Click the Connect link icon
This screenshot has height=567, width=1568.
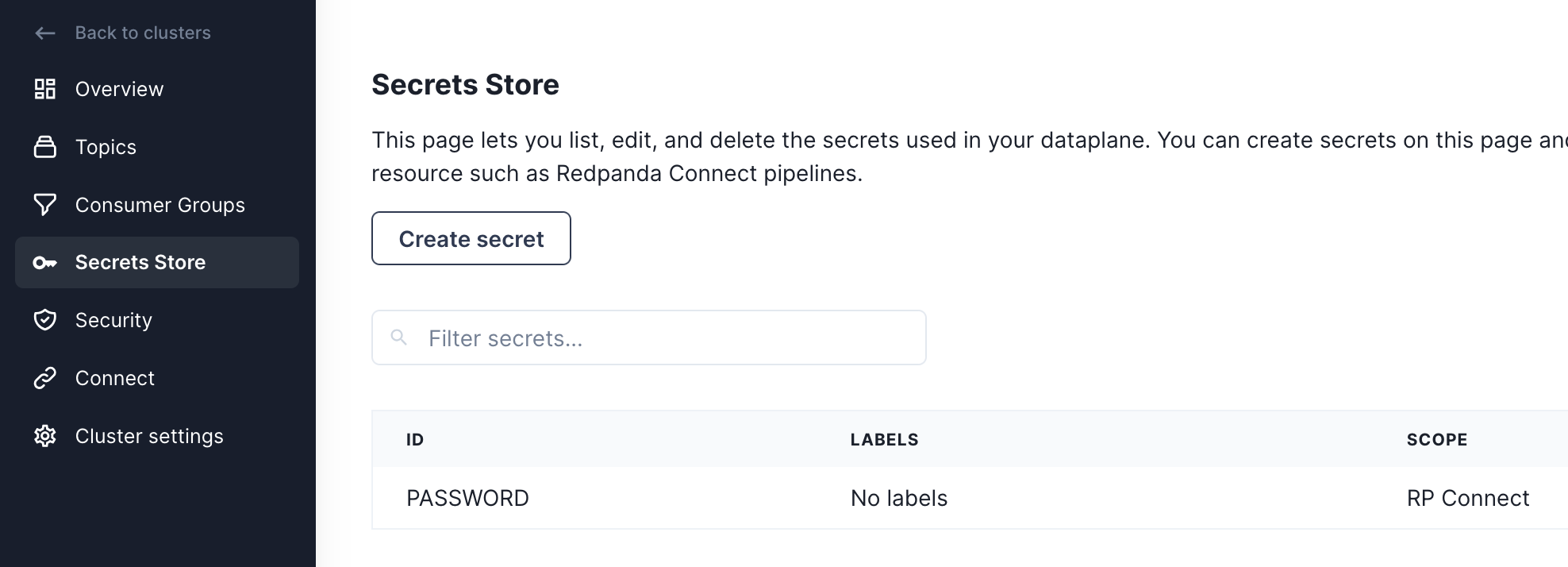coord(45,378)
